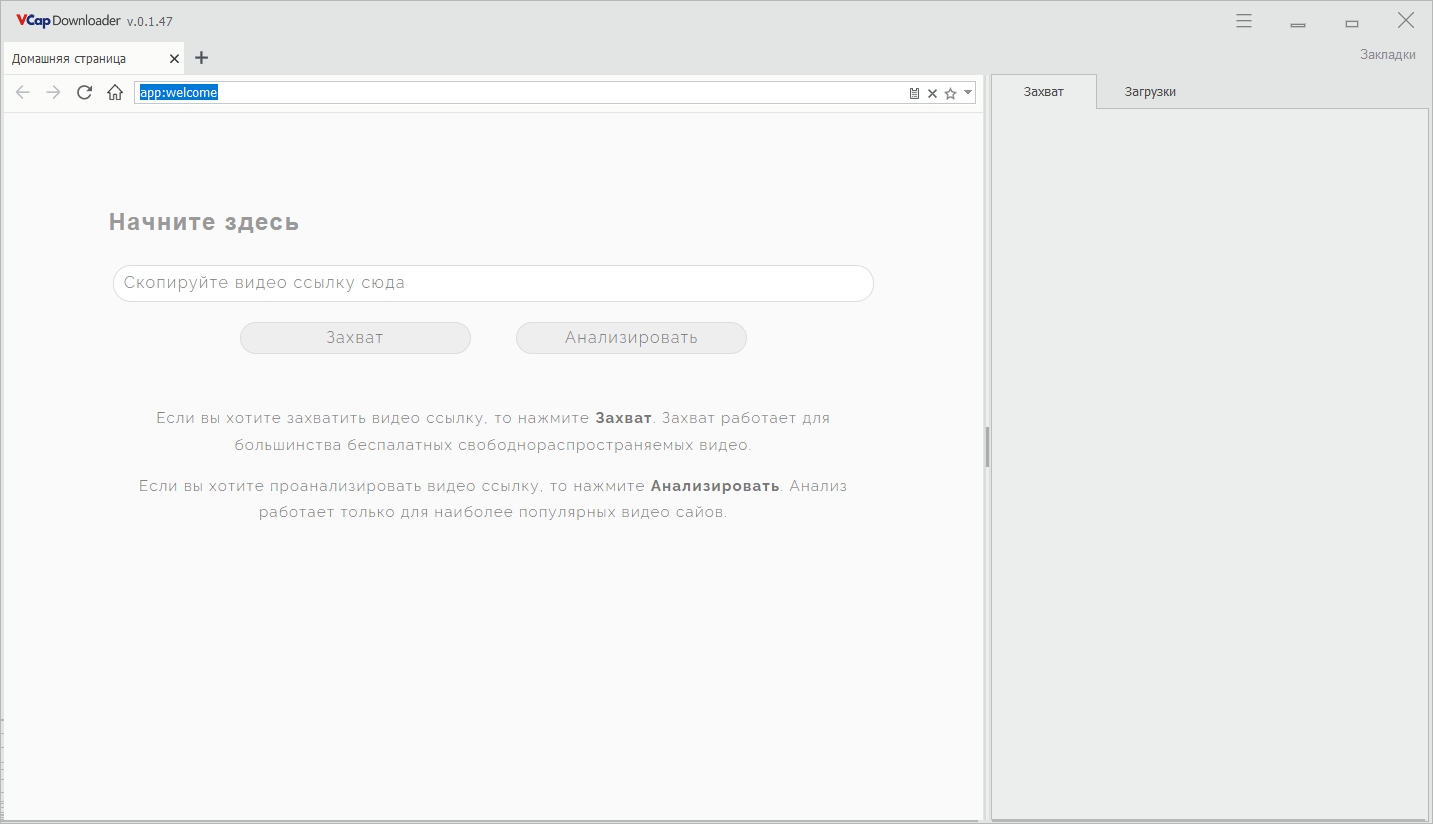The image size is (1433, 824).
Task: Open the hamburger menu in title bar
Action: [1244, 21]
